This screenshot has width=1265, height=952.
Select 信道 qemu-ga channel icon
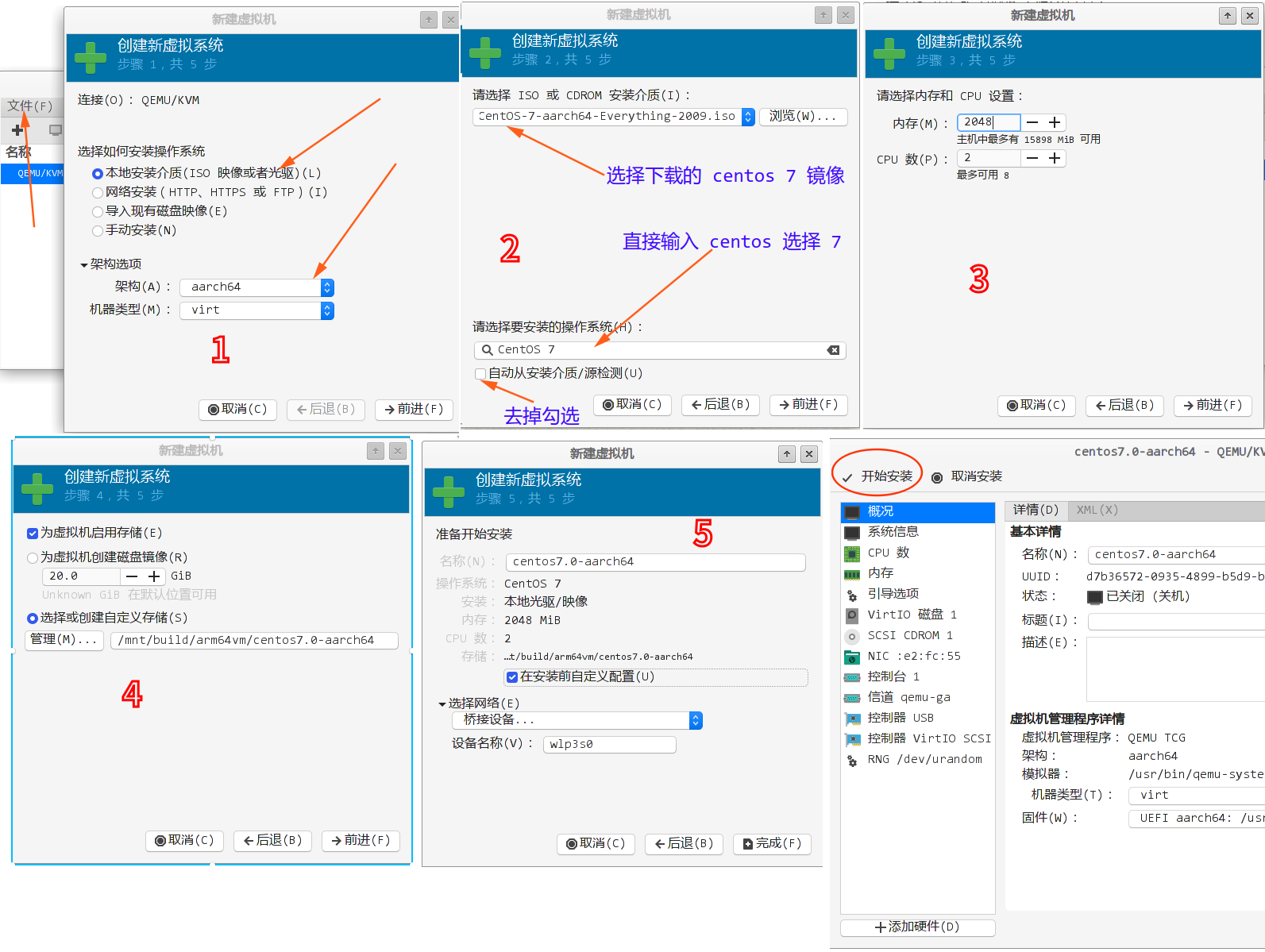(852, 698)
